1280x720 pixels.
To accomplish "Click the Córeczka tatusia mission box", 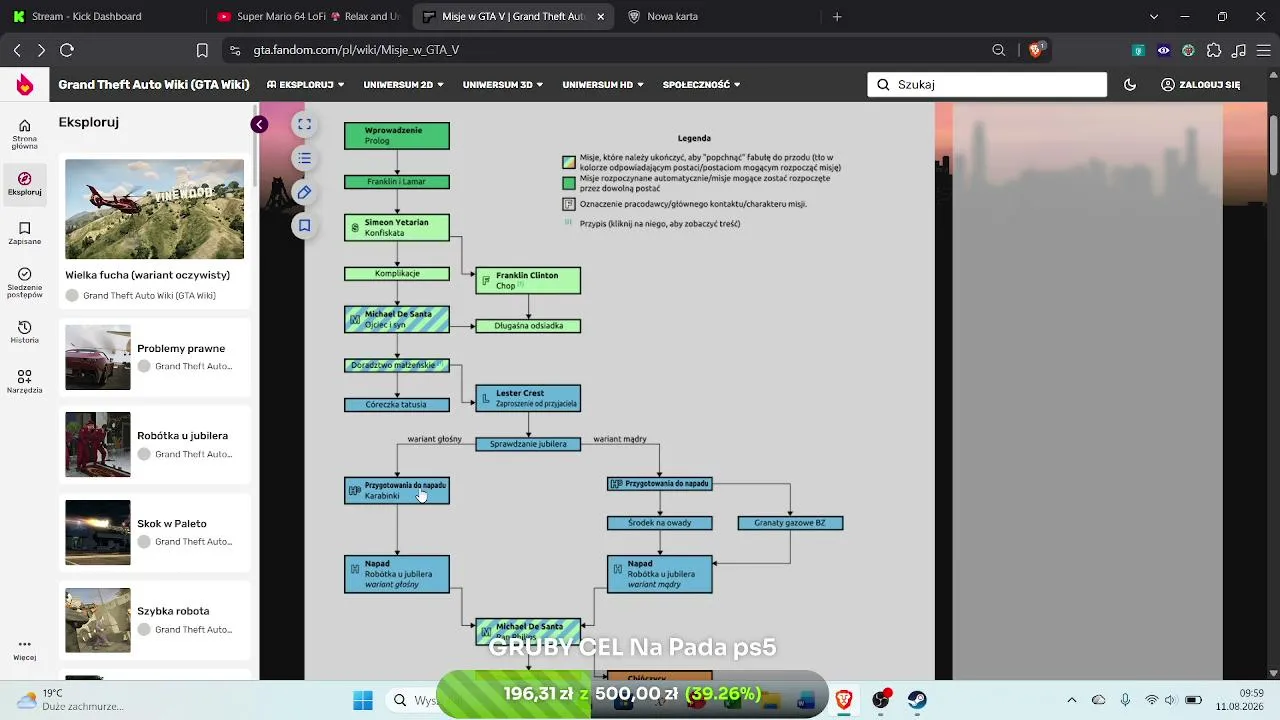I will pos(397,405).
